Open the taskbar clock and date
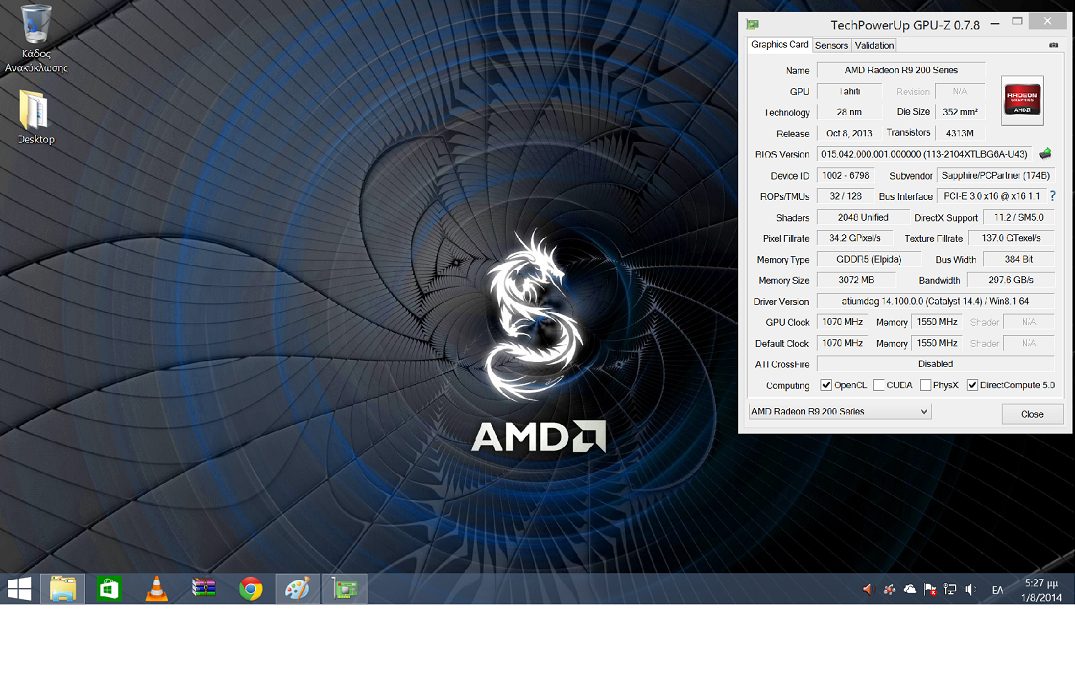Screen dimensions: 1075x675 (x=1041, y=590)
